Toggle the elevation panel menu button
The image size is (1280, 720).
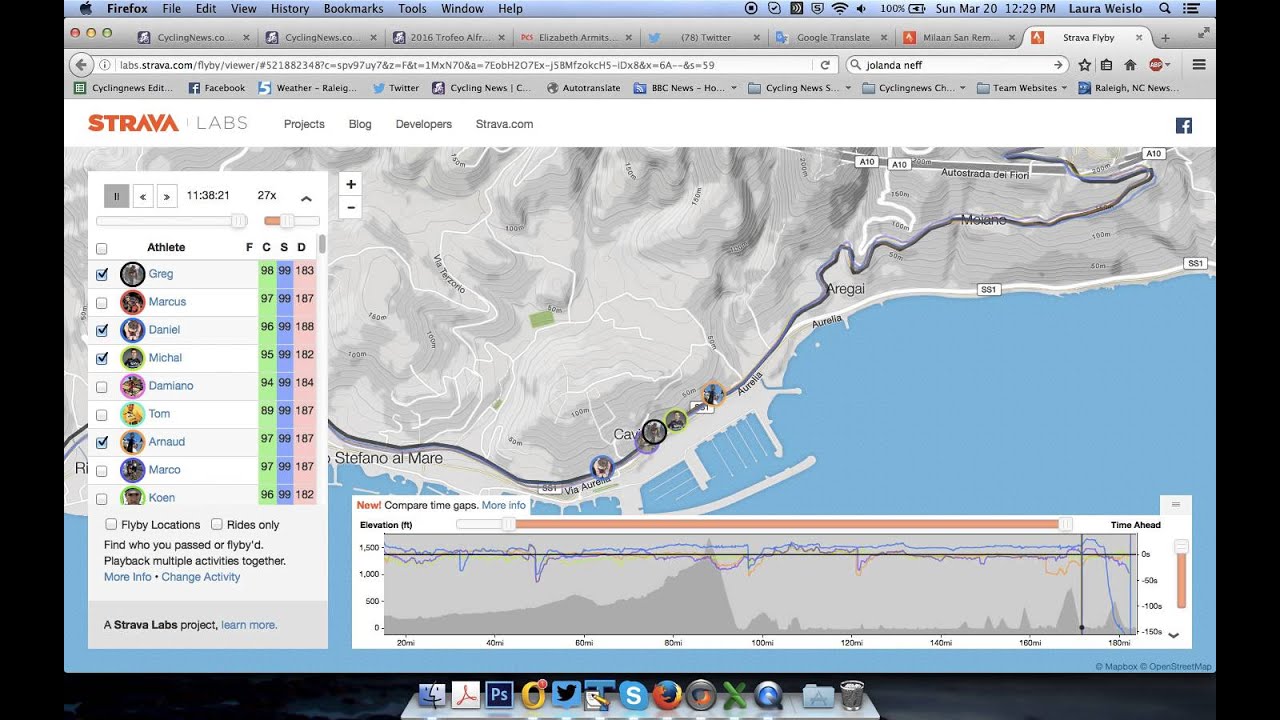(1176, 504)
